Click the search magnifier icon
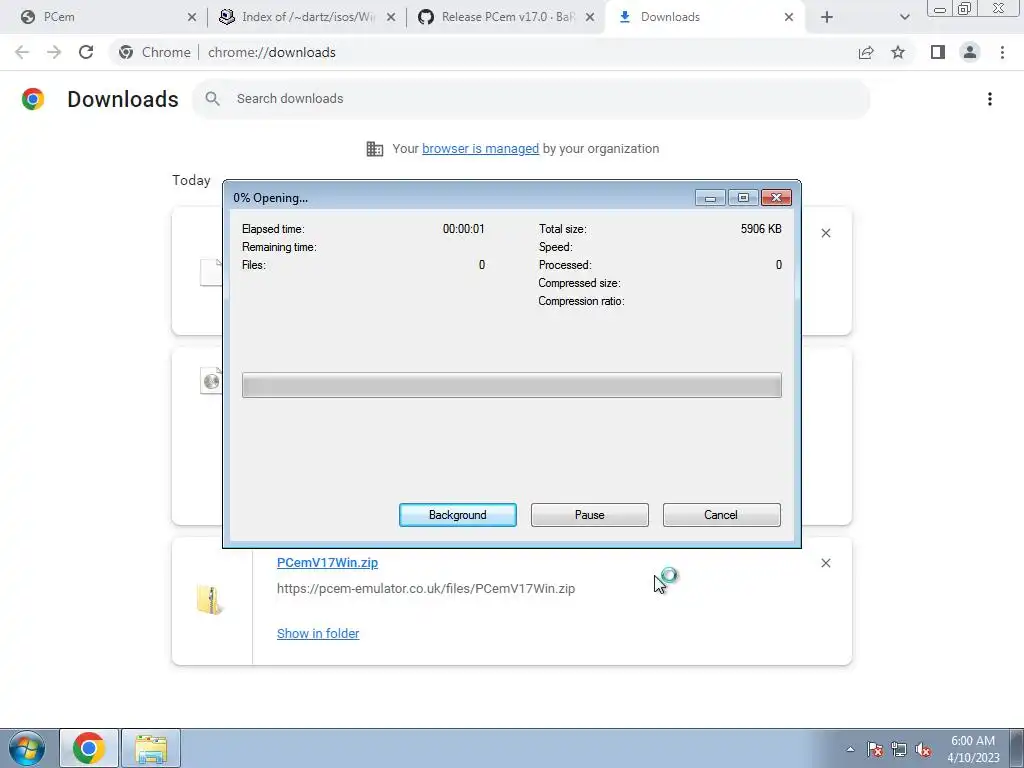The image size is (1024, 768). click(x=212, y=99)
